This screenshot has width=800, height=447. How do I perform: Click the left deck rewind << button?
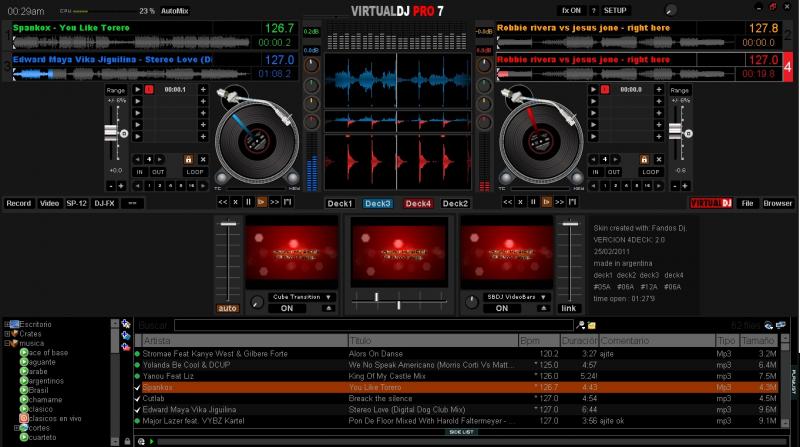pyautogui.click(x=223, y=202)
